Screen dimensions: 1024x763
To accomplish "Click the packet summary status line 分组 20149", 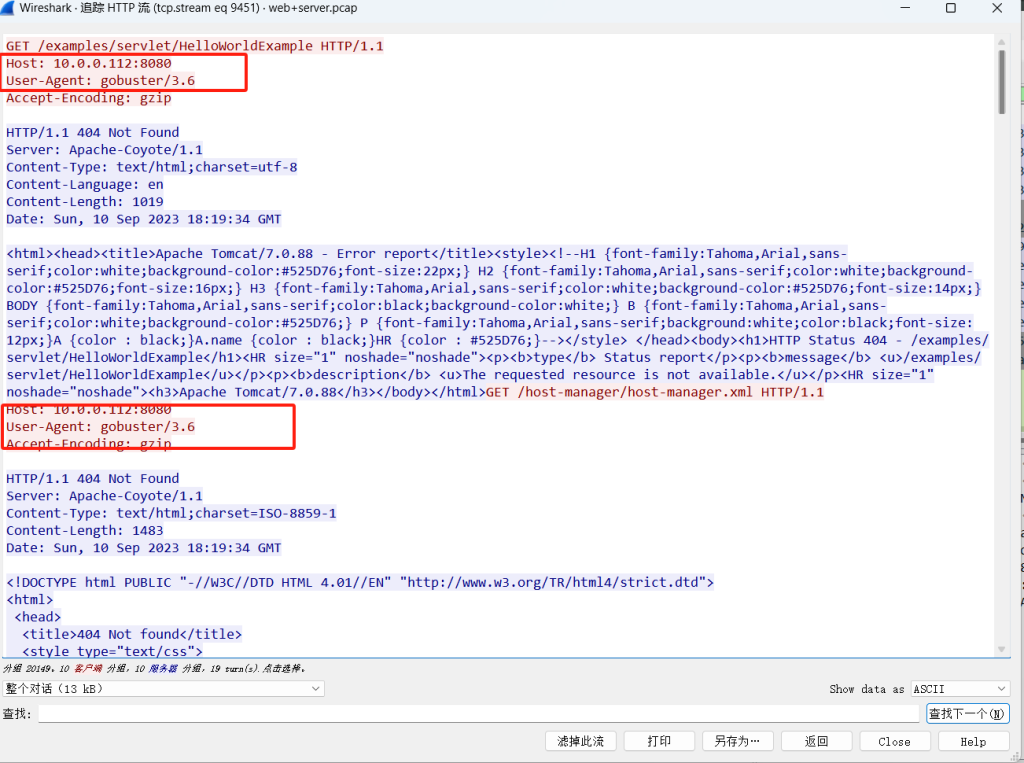I will pos(154,668).
